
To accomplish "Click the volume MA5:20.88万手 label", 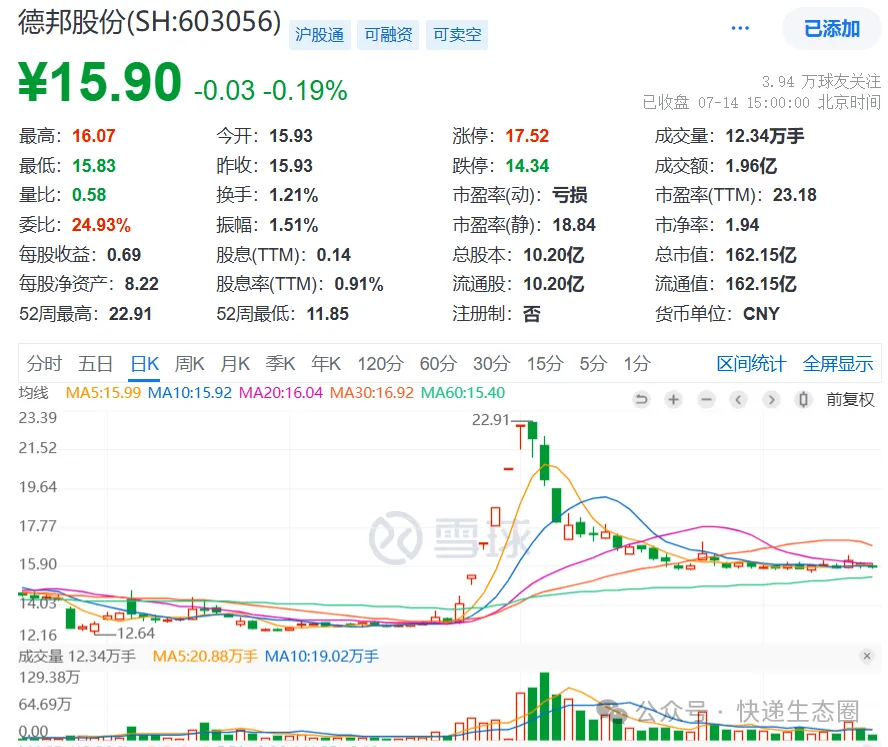I will tap(205, 656).
